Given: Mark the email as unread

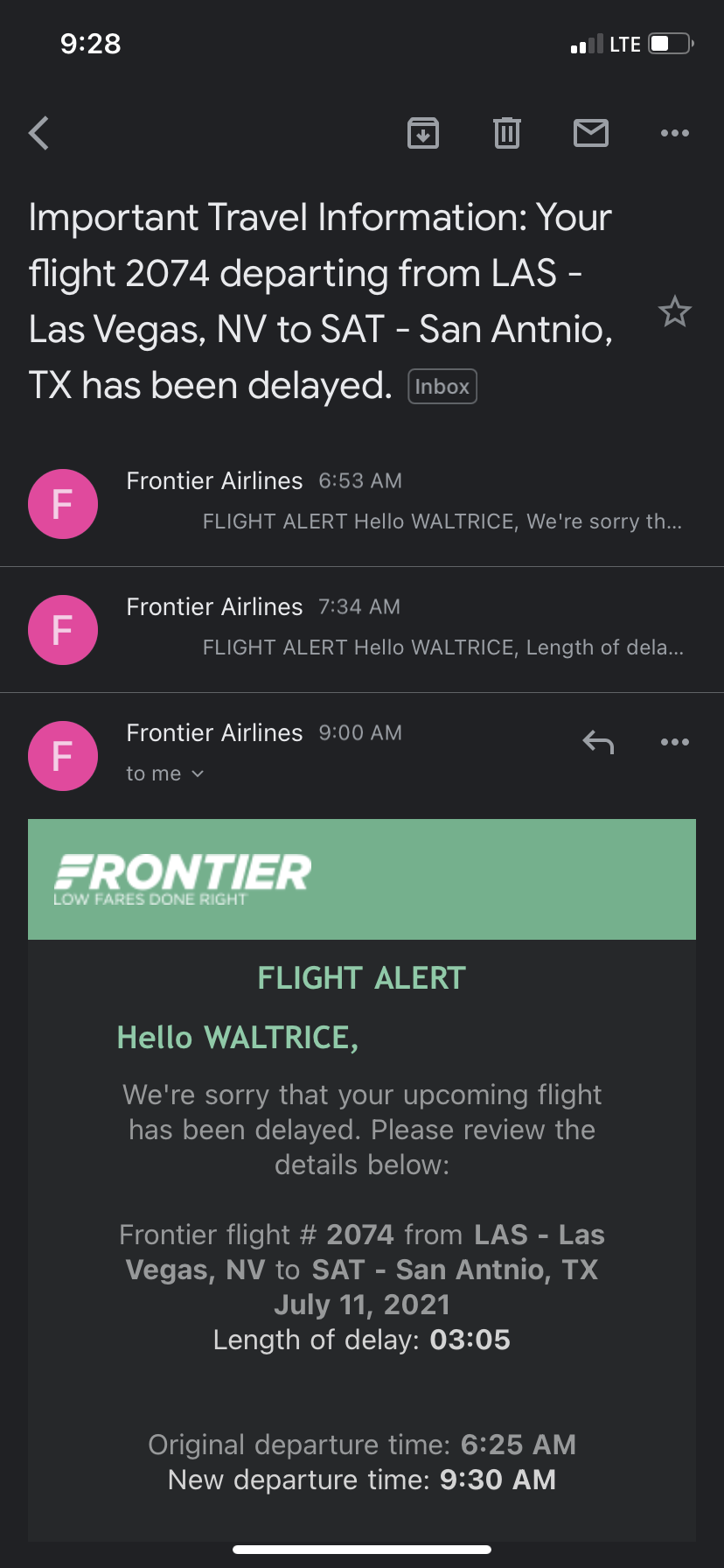Looking at the screenshot, I should click(x=591, y=133).
